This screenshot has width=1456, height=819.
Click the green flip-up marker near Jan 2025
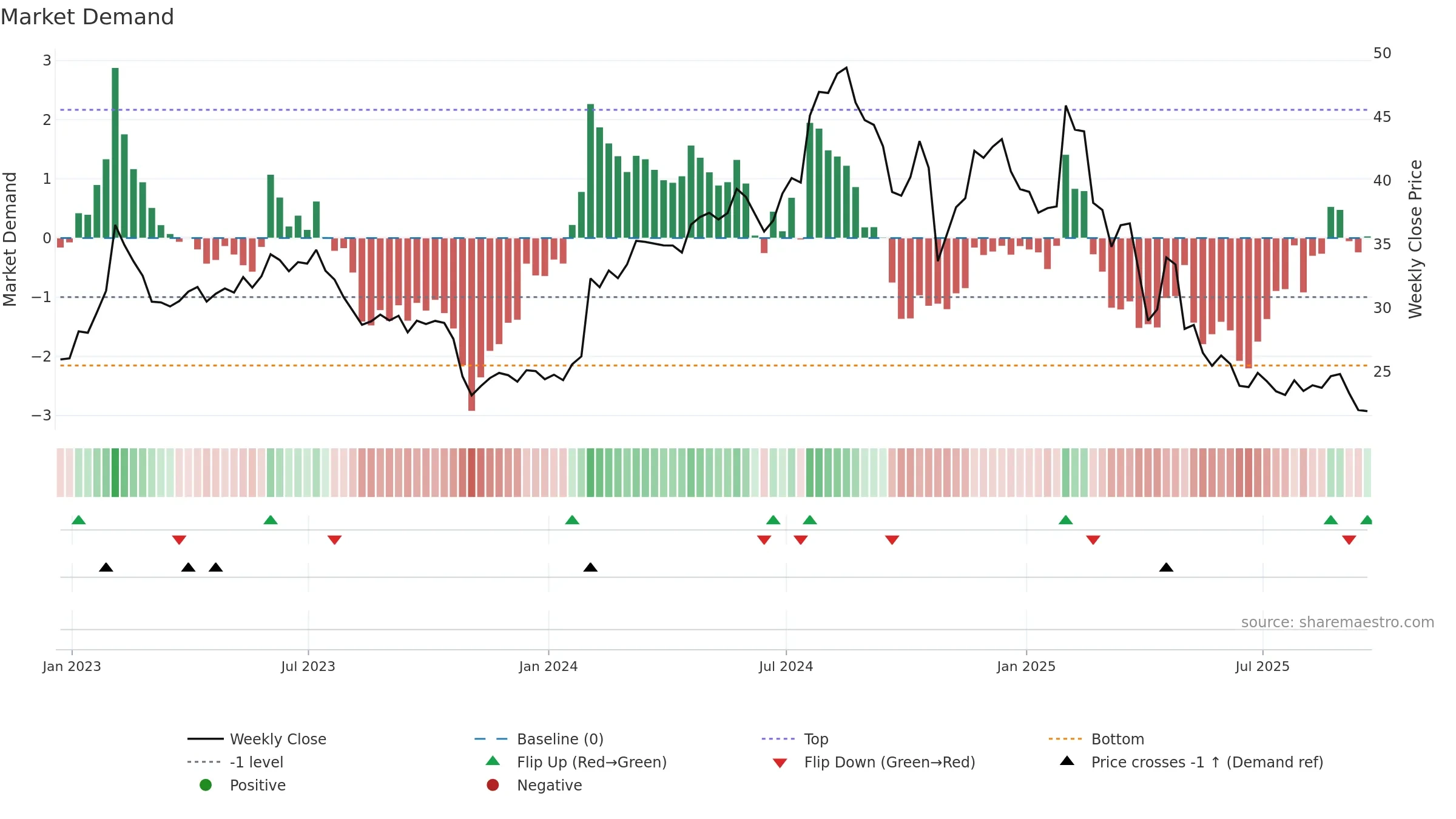(x=1066, y=520)
